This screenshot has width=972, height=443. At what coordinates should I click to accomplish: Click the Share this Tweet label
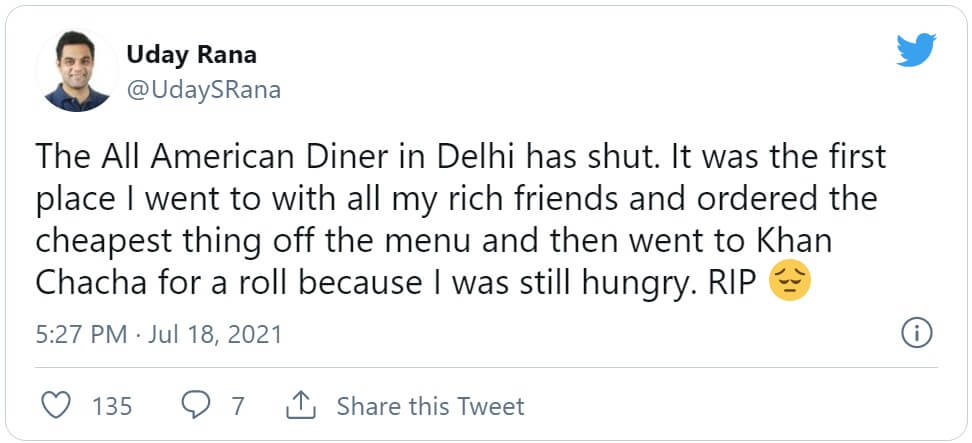click(x=430, y=407)
